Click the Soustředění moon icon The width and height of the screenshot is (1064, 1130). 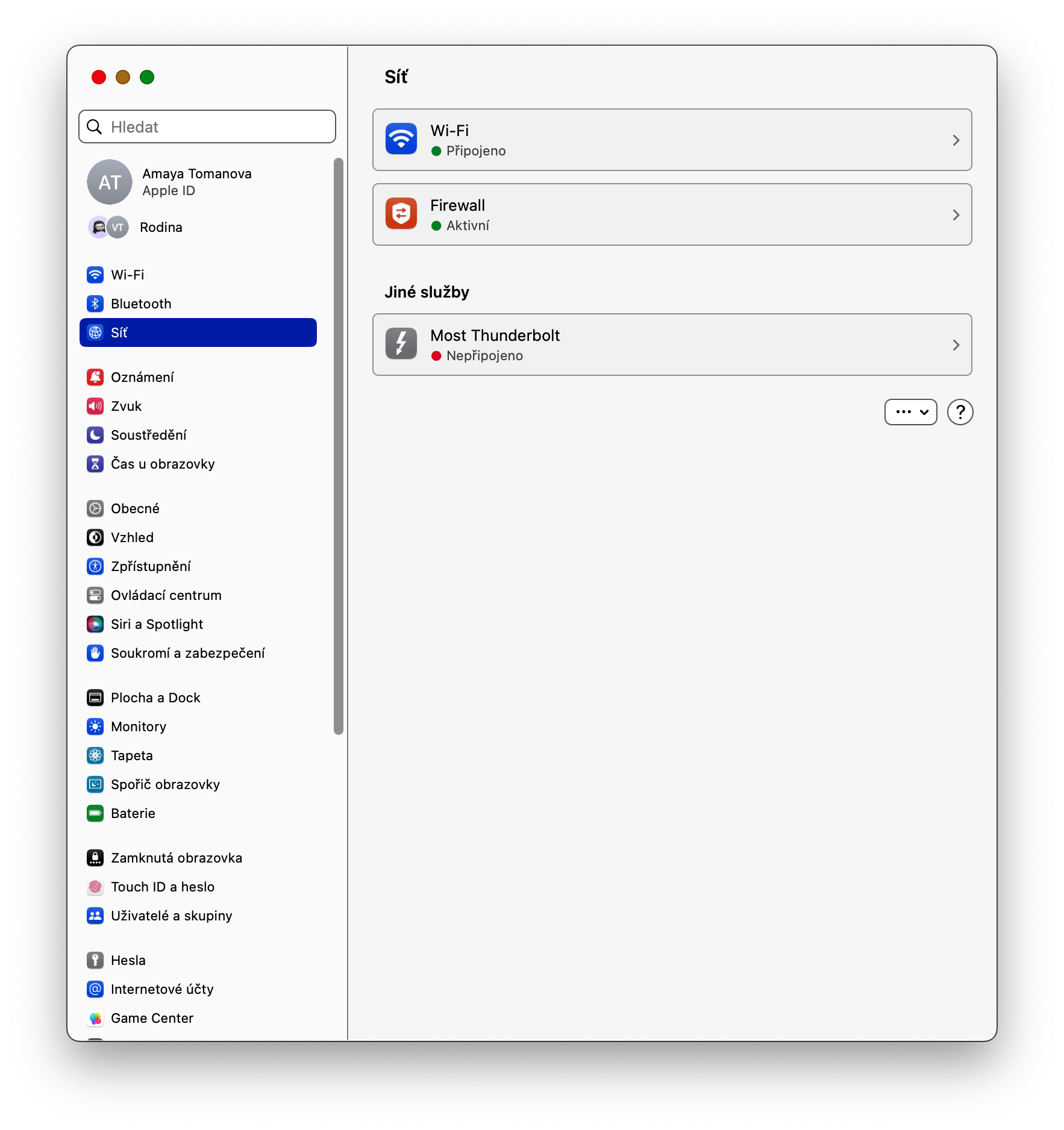[95, 435]
